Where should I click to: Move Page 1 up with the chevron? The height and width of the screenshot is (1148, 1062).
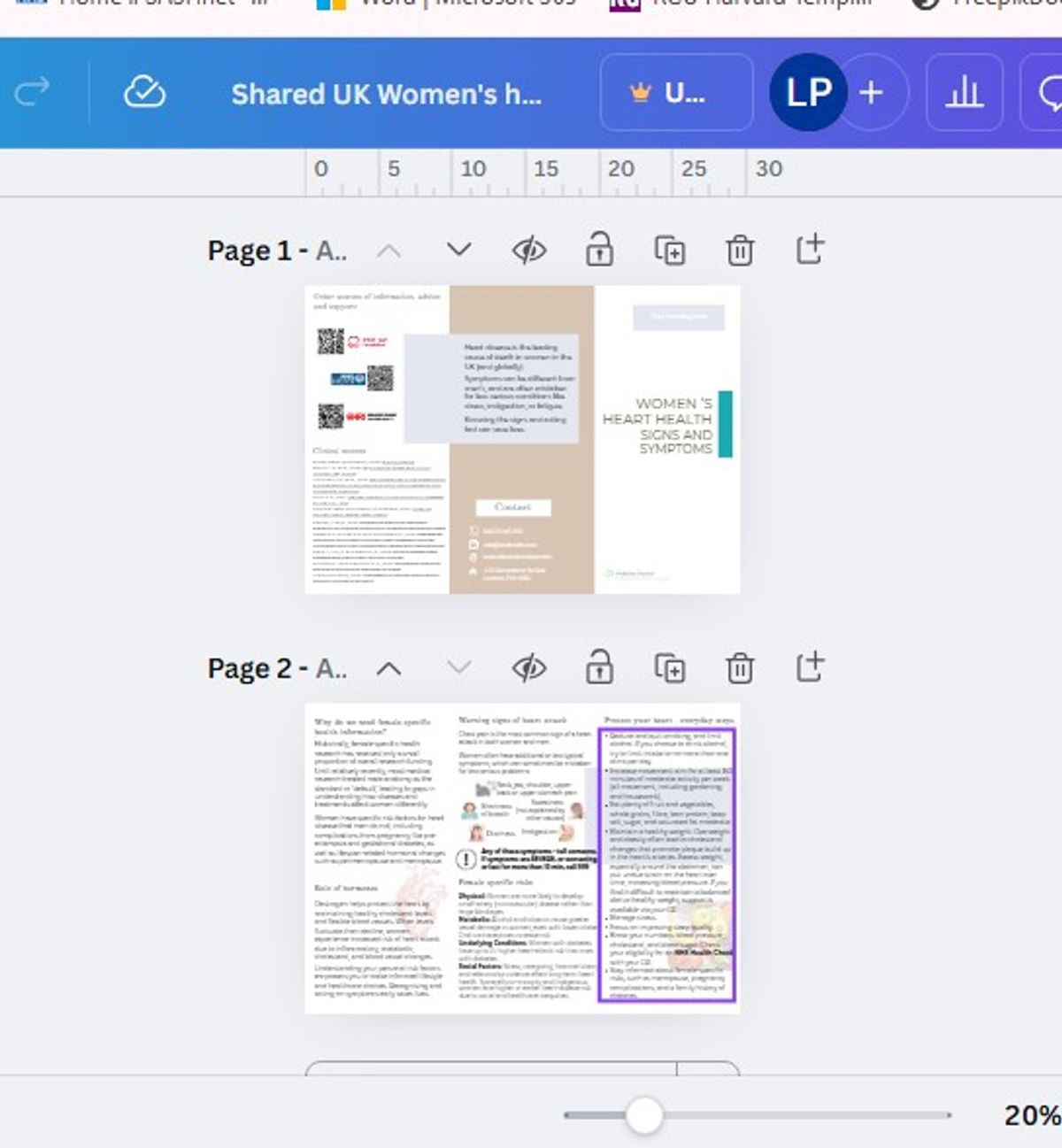tap(389, 250)
